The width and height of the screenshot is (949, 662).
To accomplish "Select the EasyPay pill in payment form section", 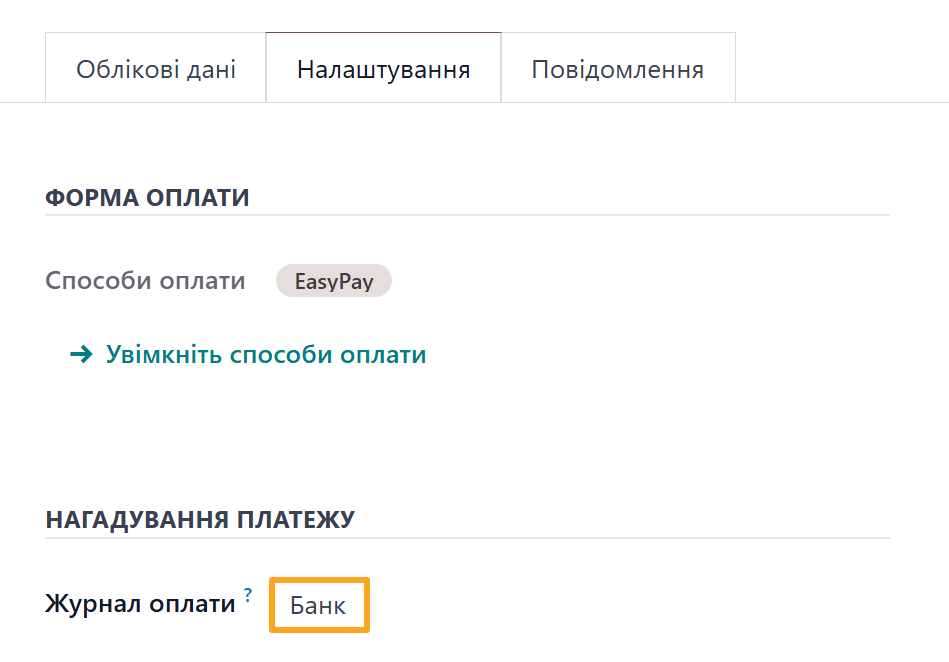I will (x=334, y=281).
